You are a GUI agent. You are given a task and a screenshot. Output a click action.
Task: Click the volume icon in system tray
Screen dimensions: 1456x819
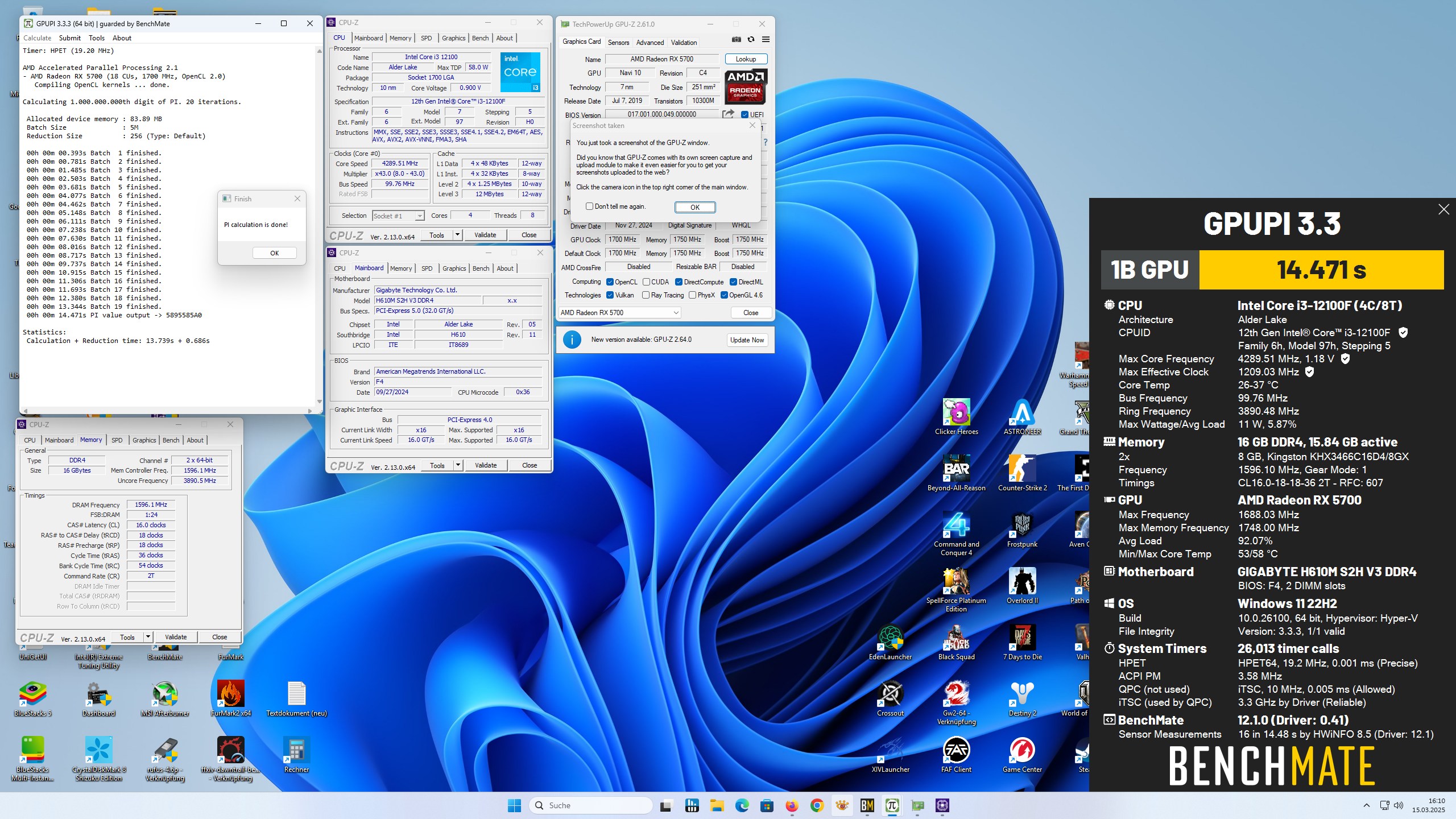click(x=1399, y=805)
